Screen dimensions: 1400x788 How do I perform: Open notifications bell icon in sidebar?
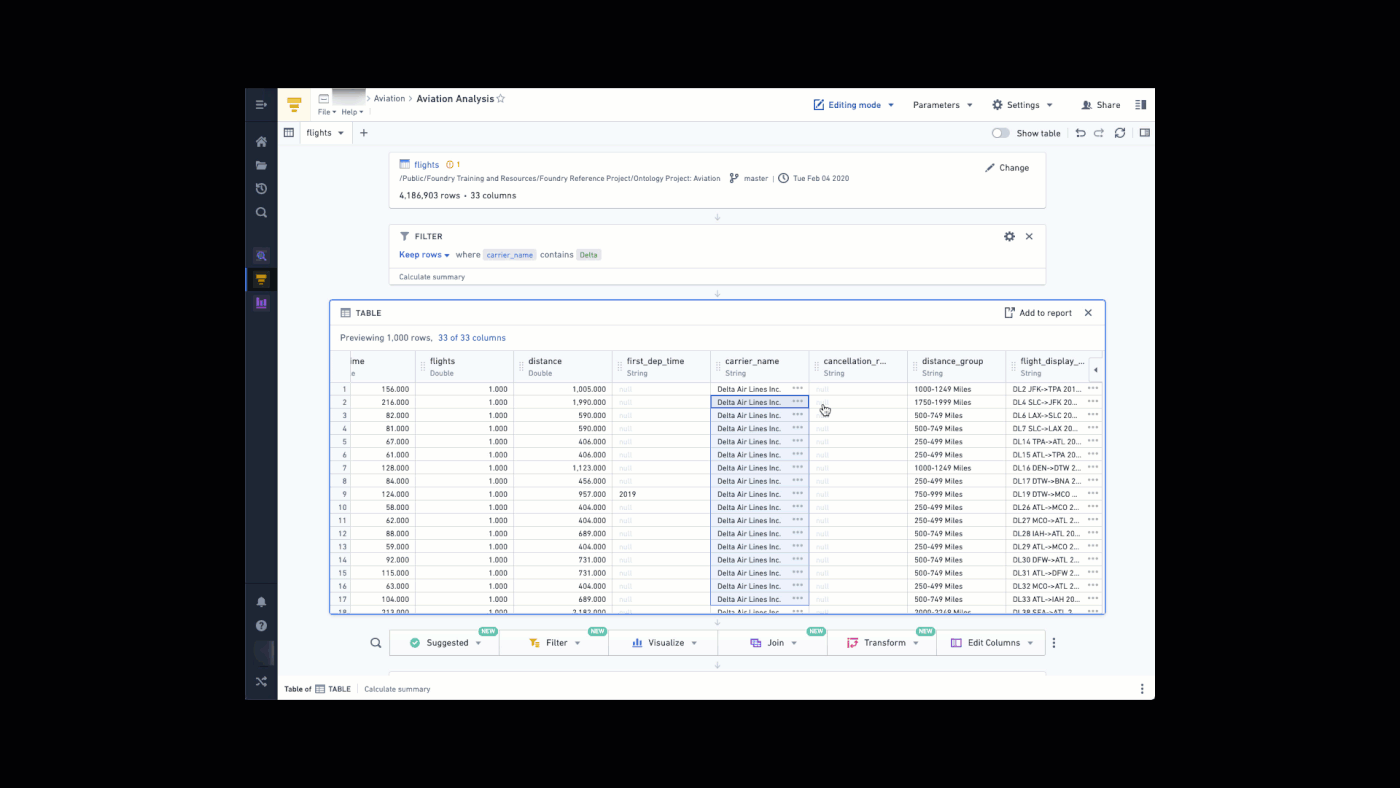pyautogui.click(x=261, y=602)
